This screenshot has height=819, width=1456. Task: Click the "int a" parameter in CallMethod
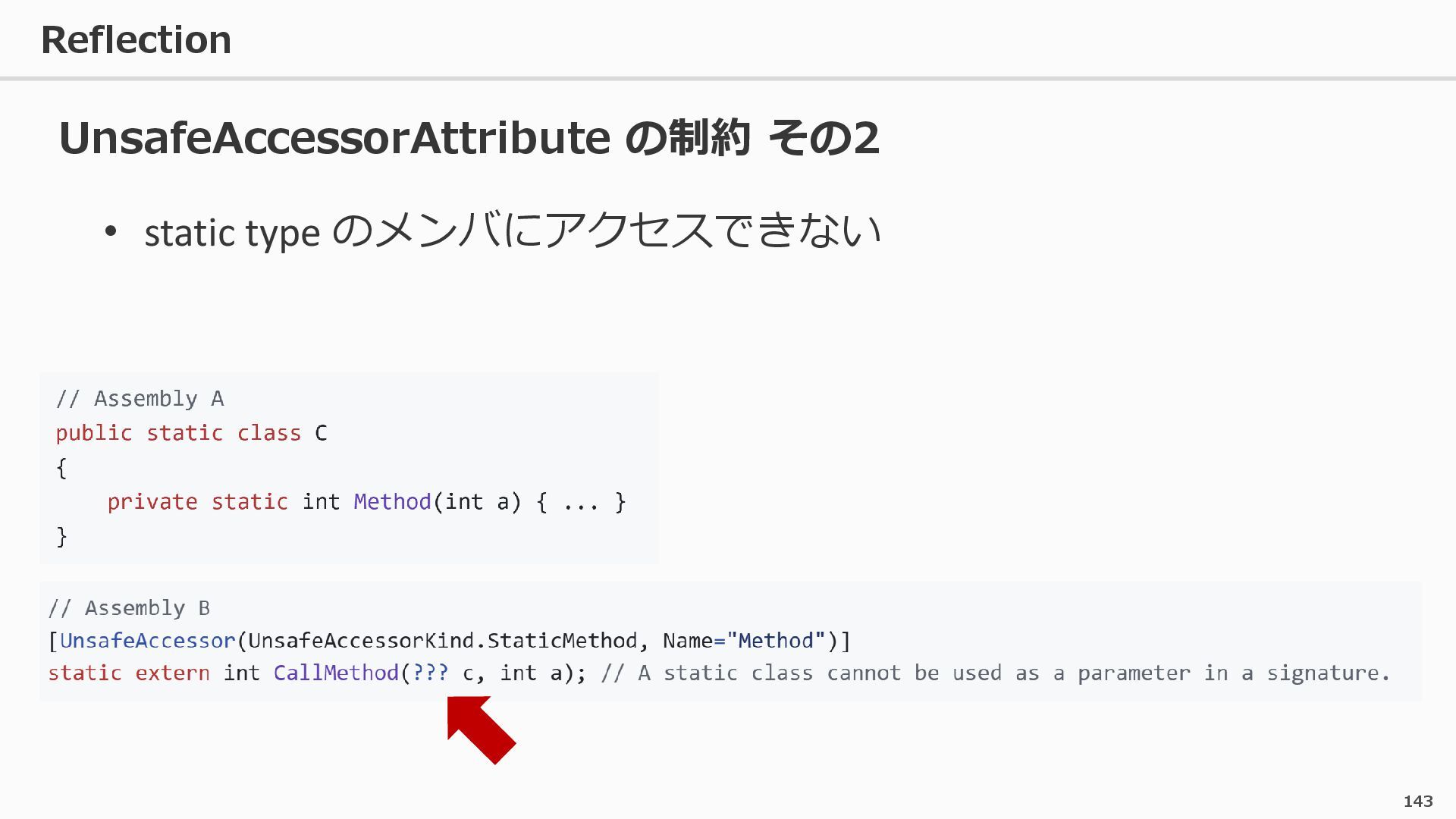[531, 673]
